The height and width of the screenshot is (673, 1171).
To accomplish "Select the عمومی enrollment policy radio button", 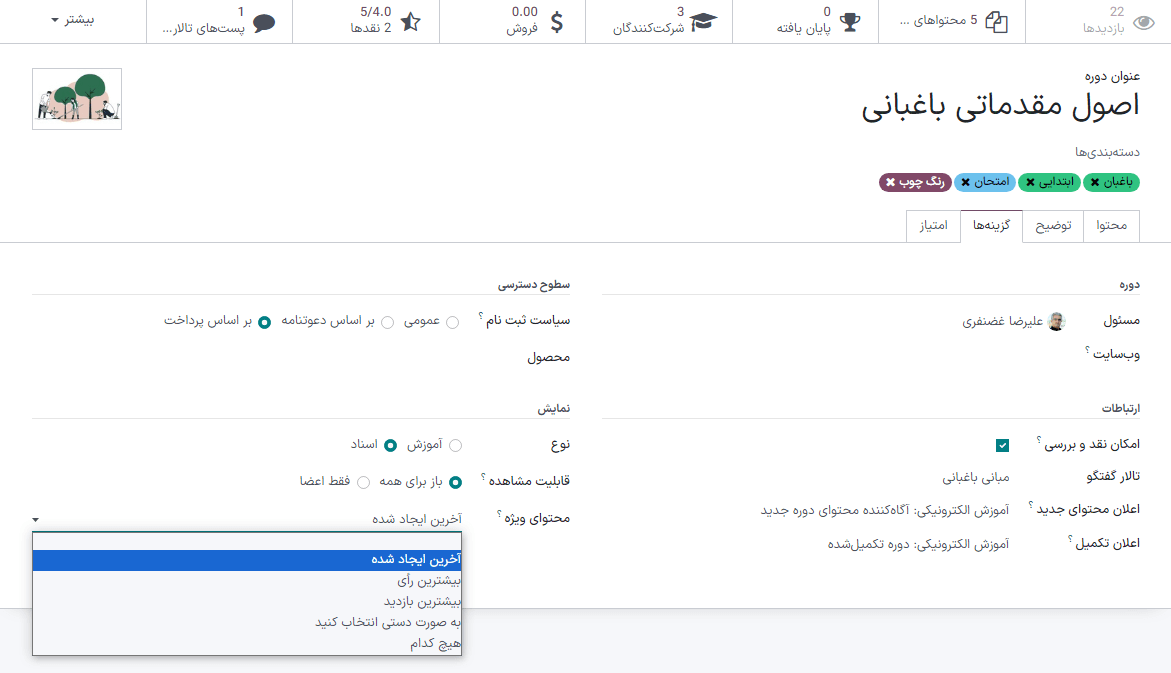I will 451,322.
